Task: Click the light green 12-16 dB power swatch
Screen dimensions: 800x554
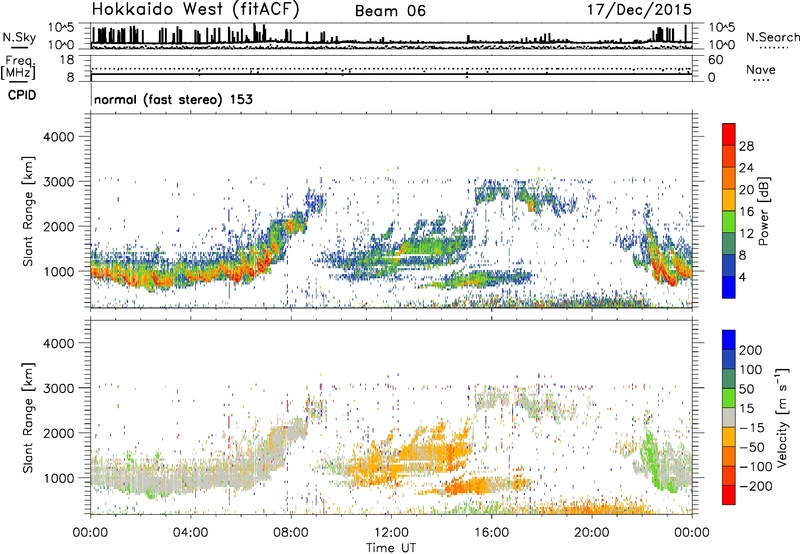Action: click(729, 221)
